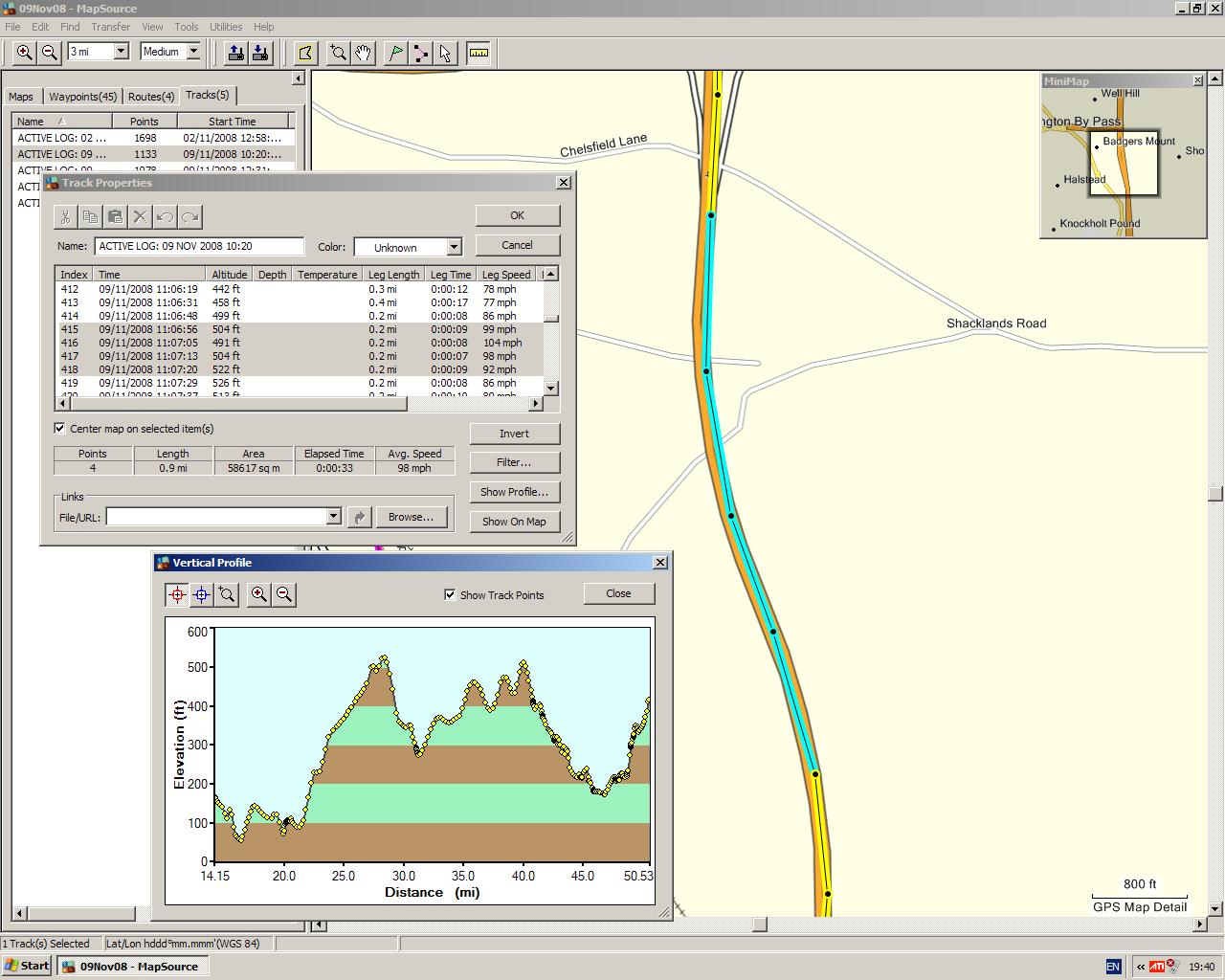
Task: Click the track point list vertical scrollbar down arrow
Action: [x=550, y=388]
